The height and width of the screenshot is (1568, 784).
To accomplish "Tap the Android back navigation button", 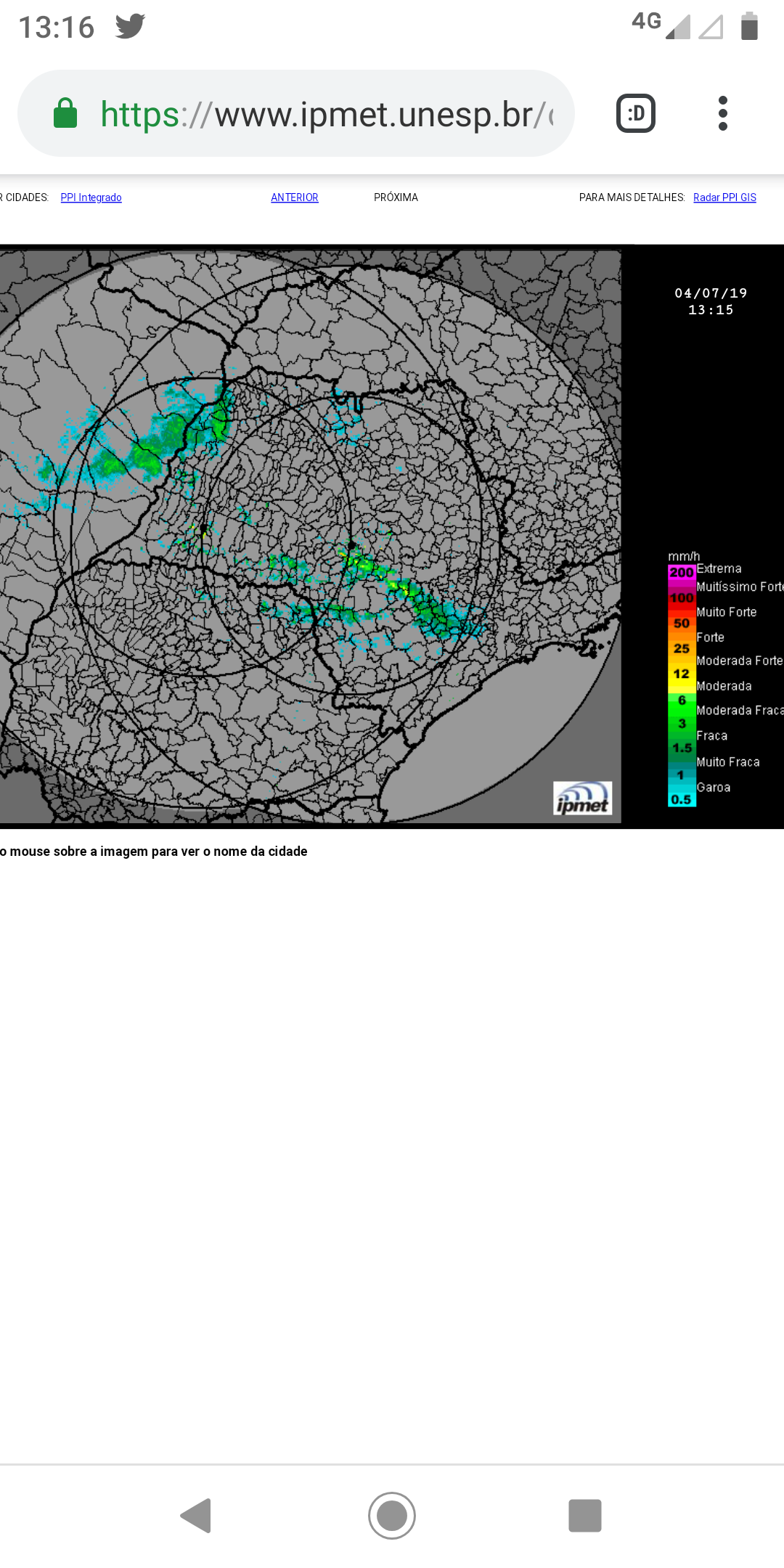I will pyautogui.click(x=196, y=1516).
